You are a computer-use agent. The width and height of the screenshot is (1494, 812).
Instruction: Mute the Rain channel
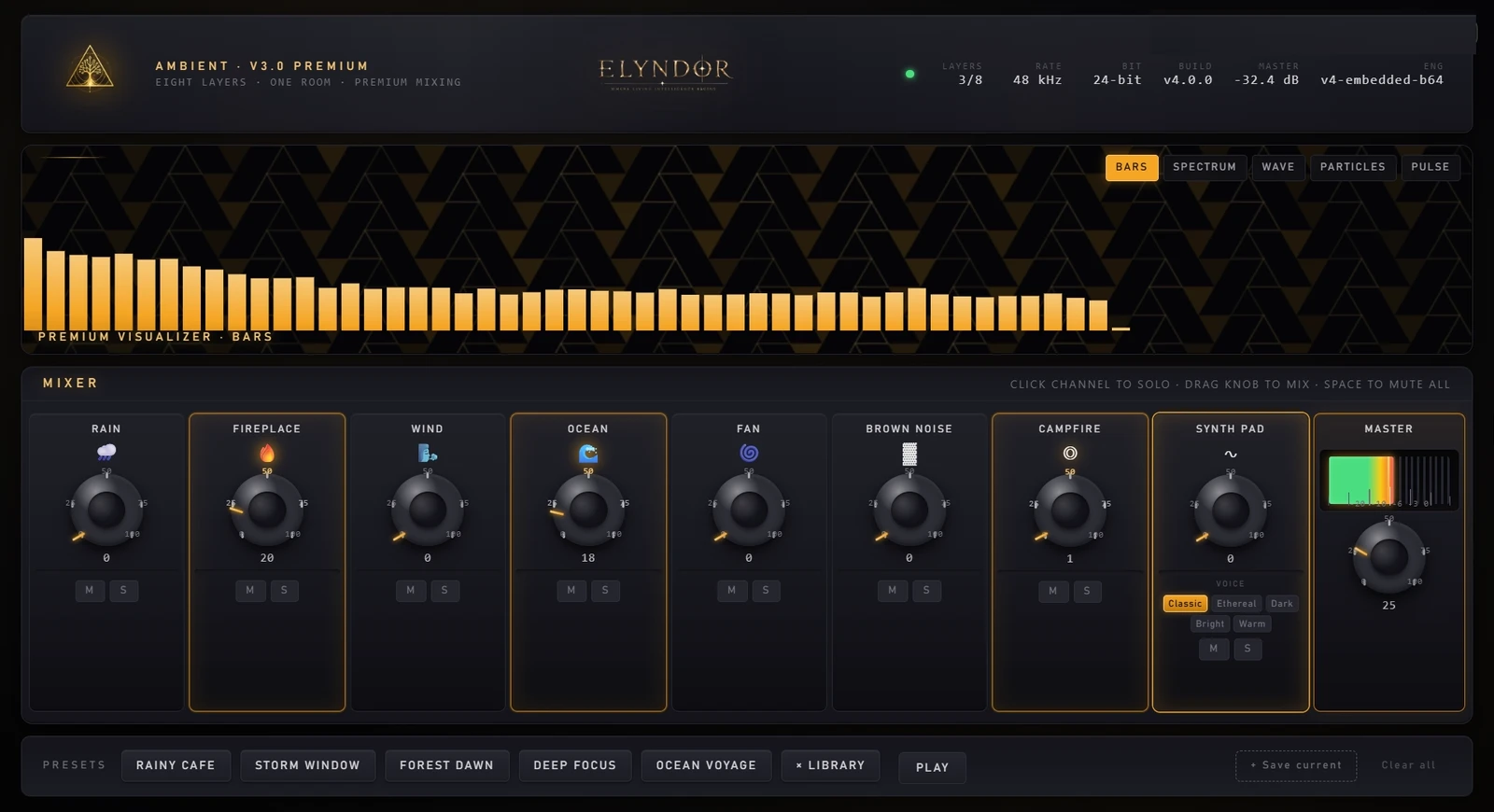click(x=90, y=590)
